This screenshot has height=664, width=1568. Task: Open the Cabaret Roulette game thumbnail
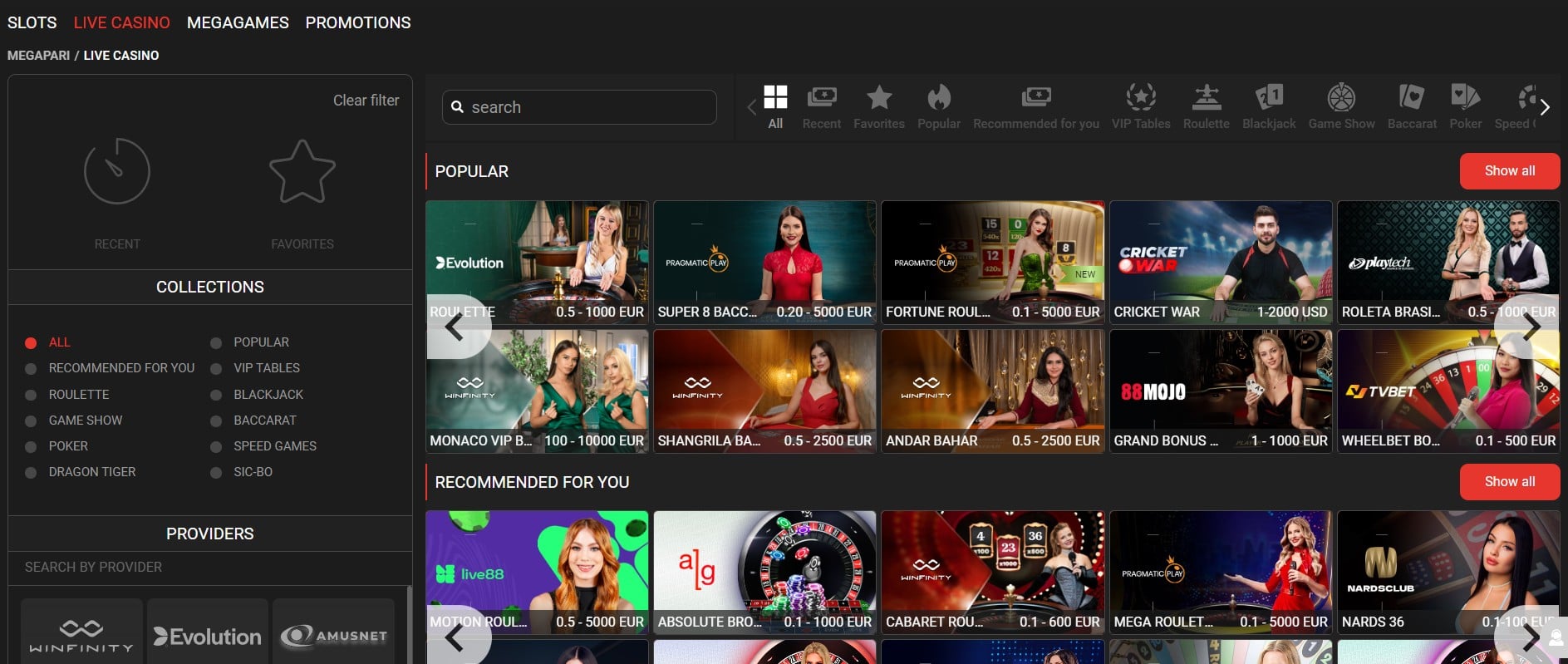point(993,572)
